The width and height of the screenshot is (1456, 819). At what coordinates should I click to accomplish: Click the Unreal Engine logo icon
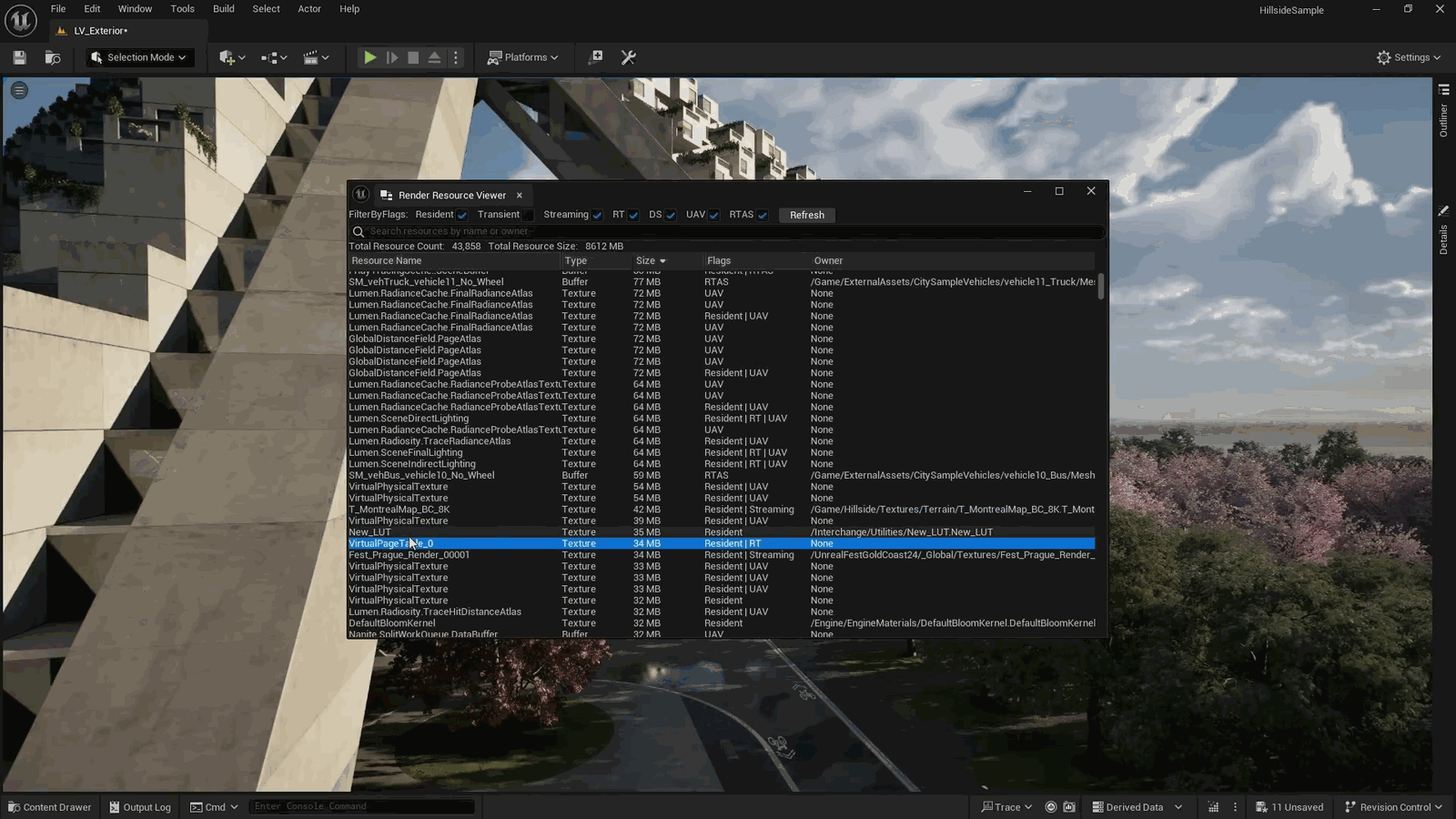(21, 20)
